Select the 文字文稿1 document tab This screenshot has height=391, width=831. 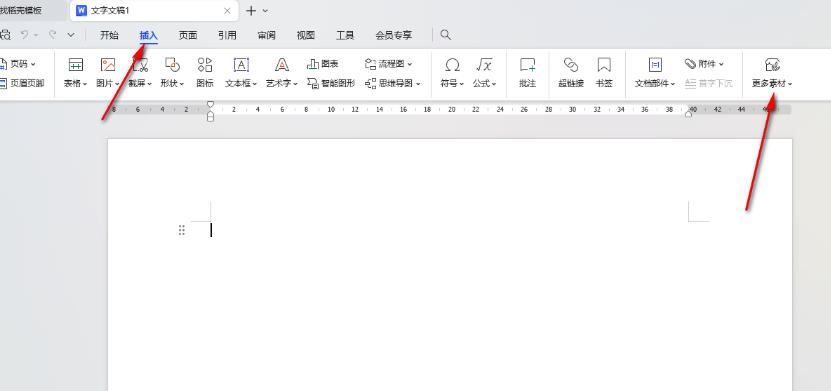point(154,11)
